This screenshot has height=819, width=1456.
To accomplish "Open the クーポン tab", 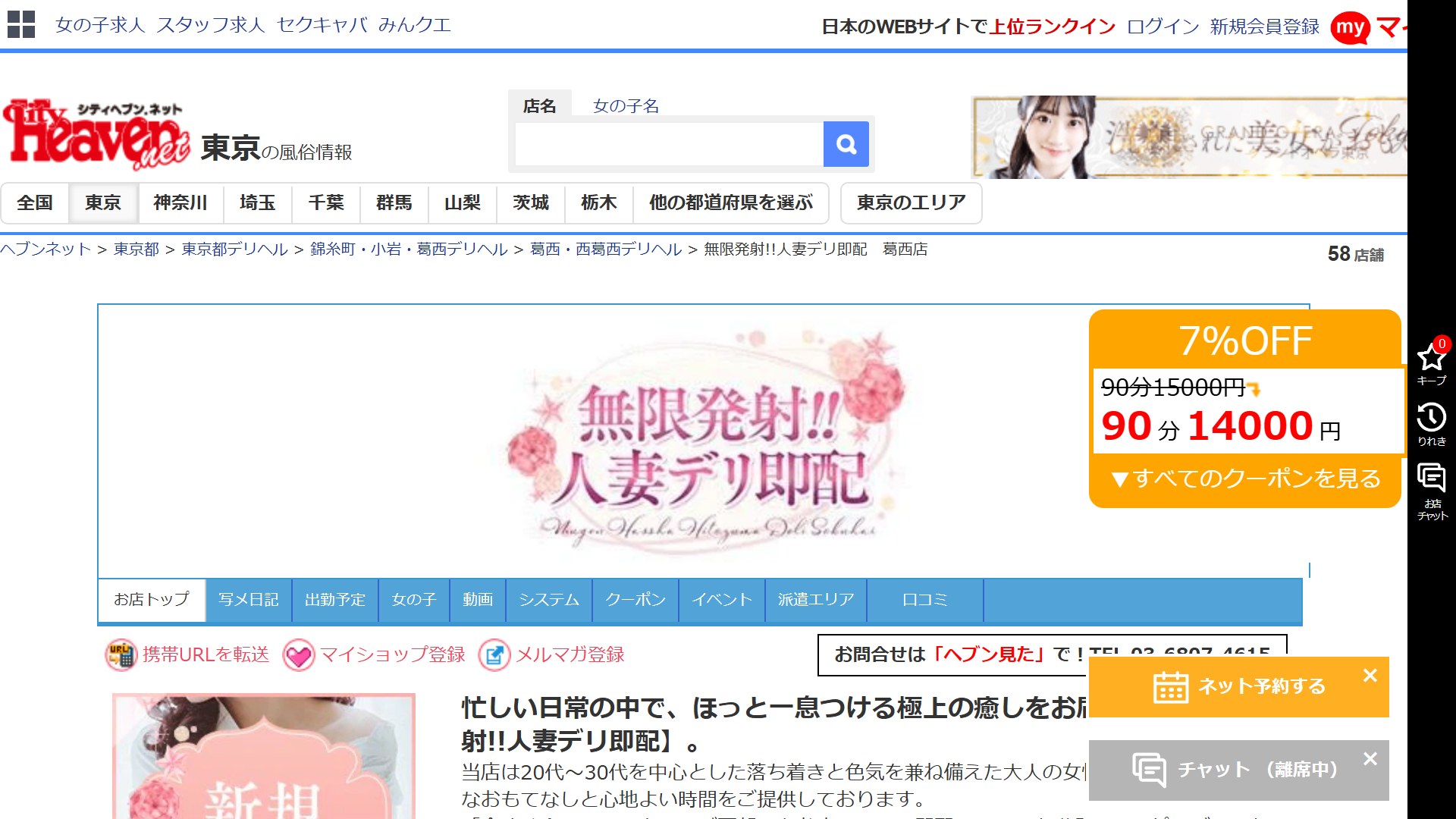I will click(635, 600).
